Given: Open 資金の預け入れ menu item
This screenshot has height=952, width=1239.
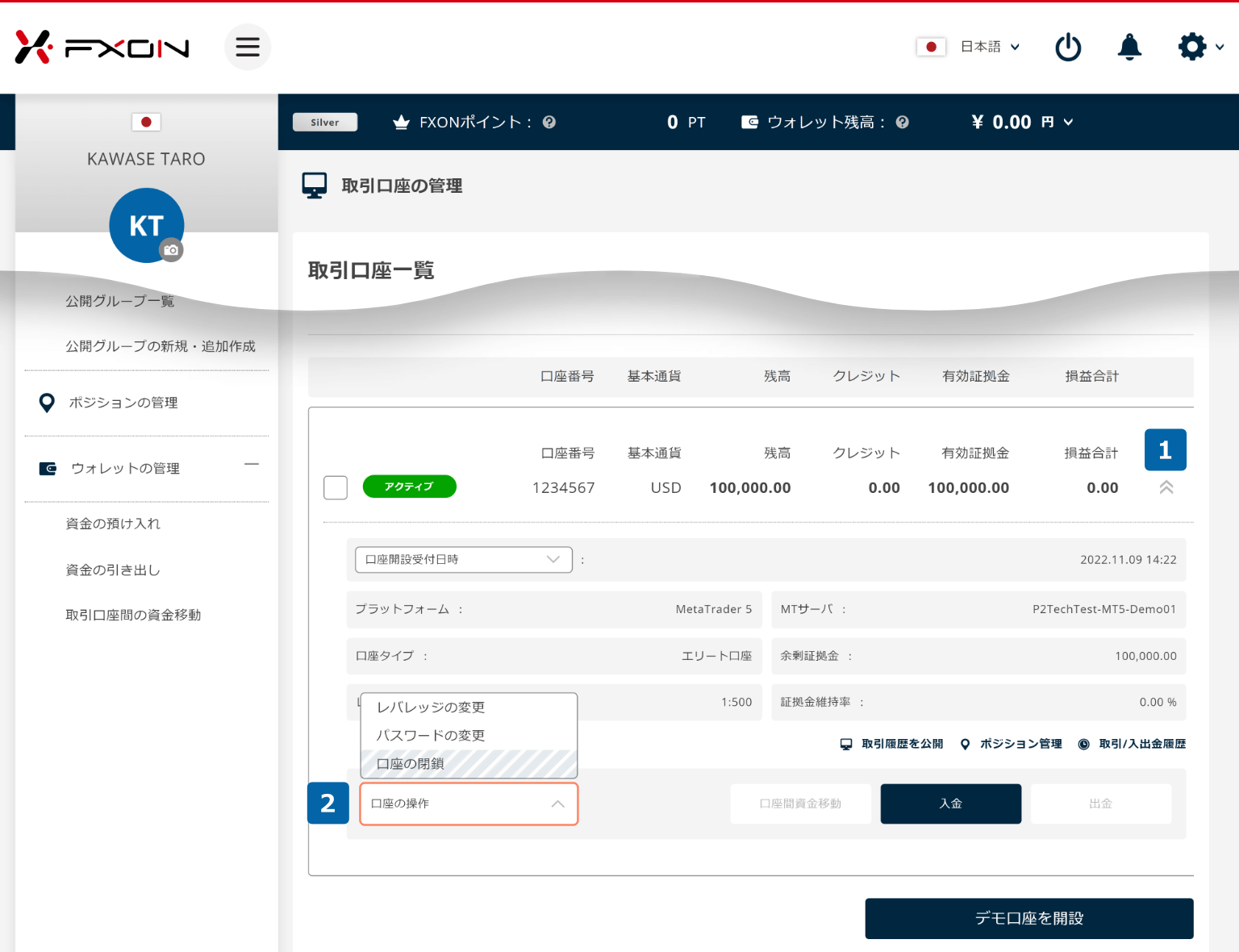Looking at the screenshot, I should click(113, 524).
